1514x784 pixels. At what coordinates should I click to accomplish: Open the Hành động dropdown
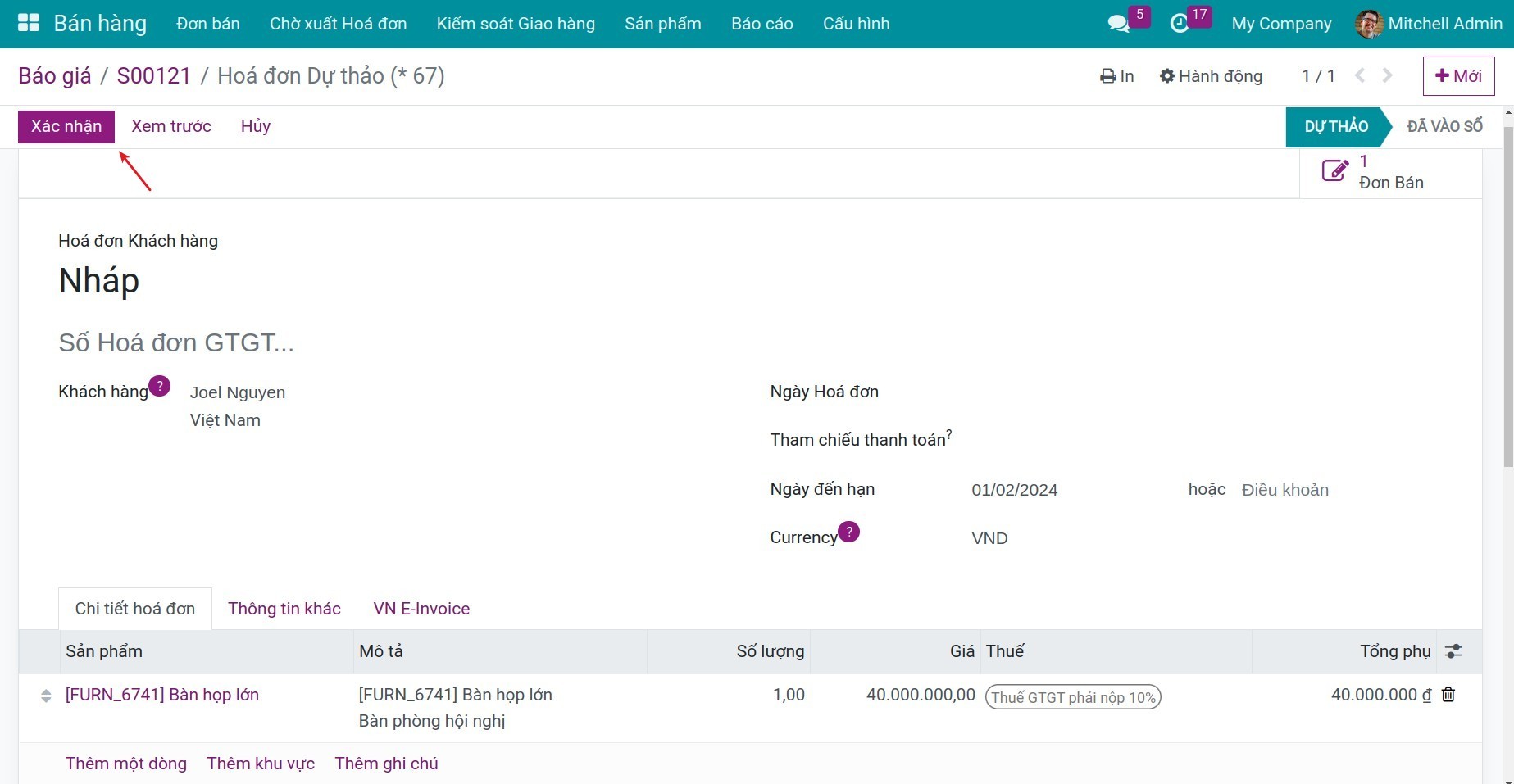pos(1211,76)
